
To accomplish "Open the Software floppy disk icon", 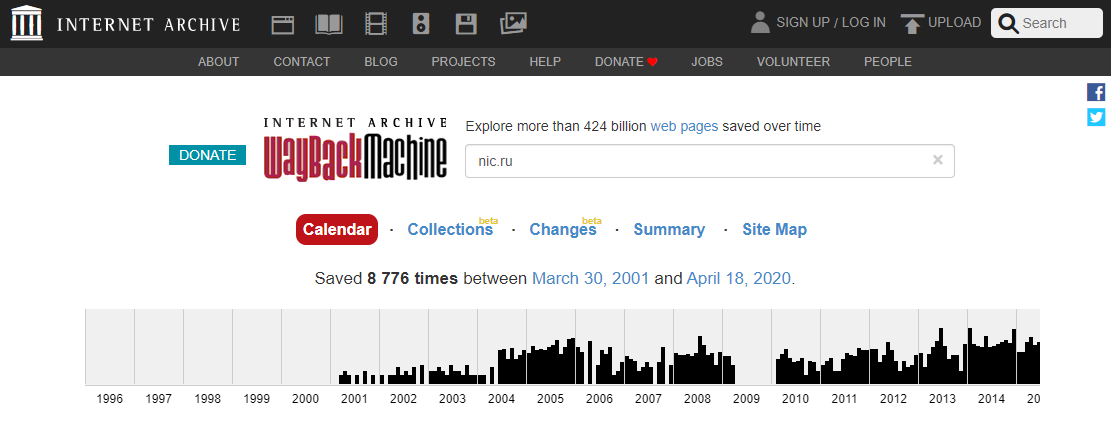I will tap(466, 24).
